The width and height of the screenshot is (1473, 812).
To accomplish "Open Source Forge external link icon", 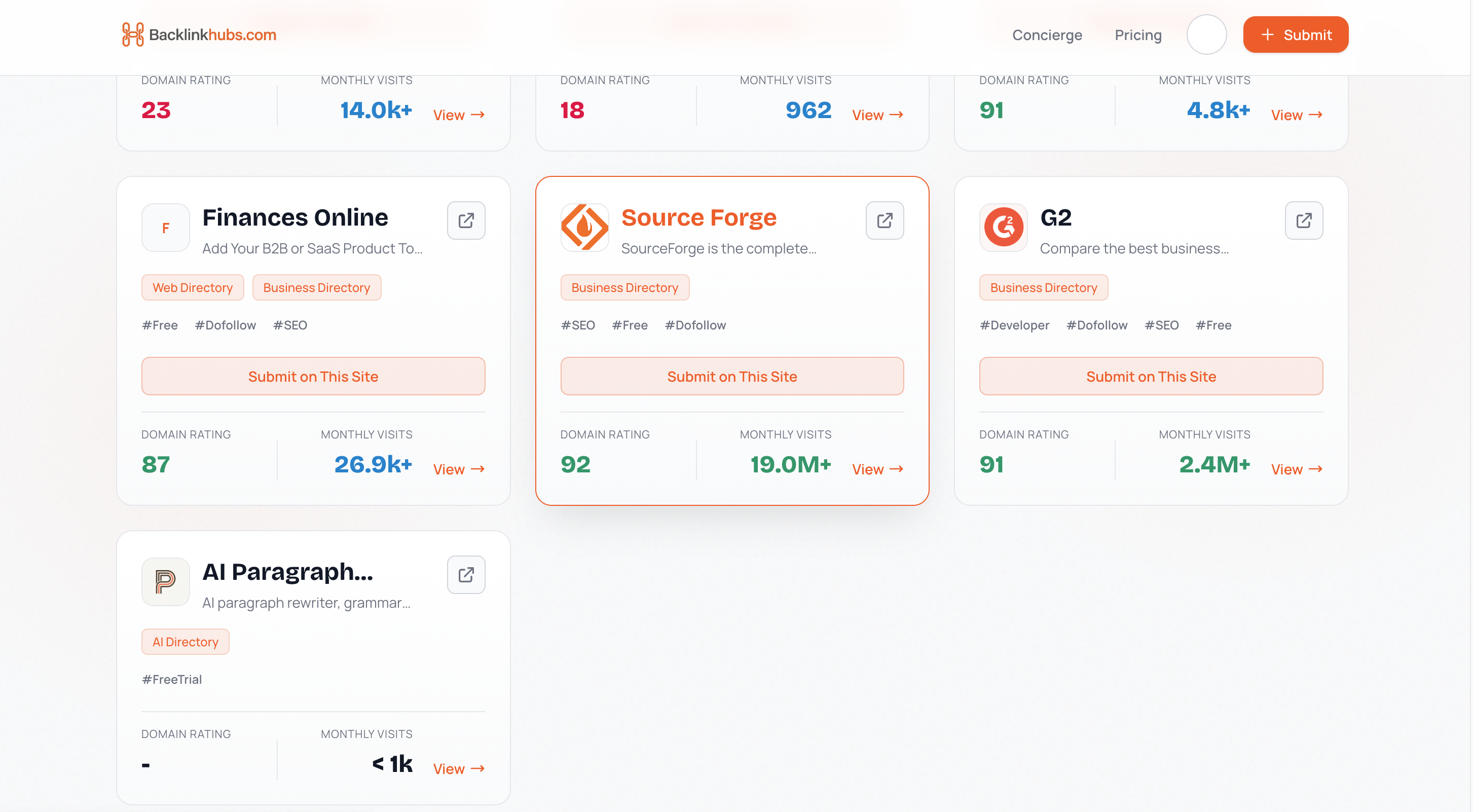I will click(885, 220).
